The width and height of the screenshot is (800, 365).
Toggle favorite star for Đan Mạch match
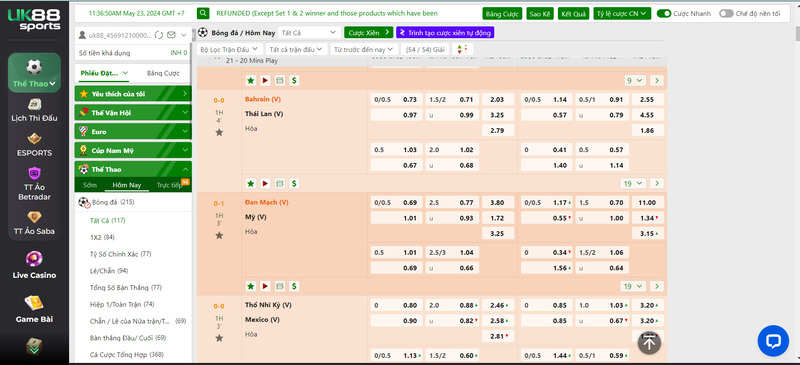click(x=219, y=235)
